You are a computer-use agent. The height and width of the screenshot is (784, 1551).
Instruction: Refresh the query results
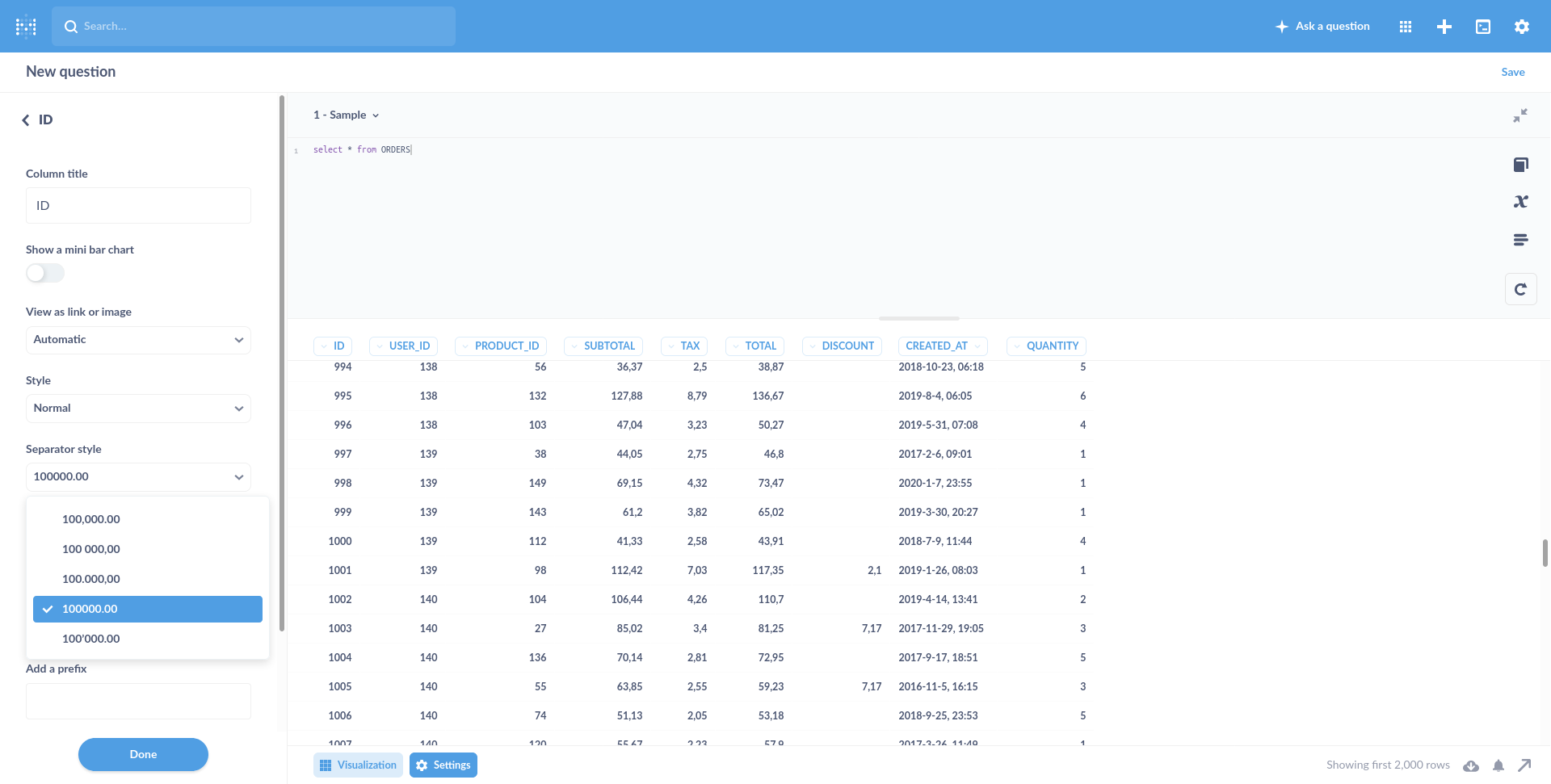1521,289
